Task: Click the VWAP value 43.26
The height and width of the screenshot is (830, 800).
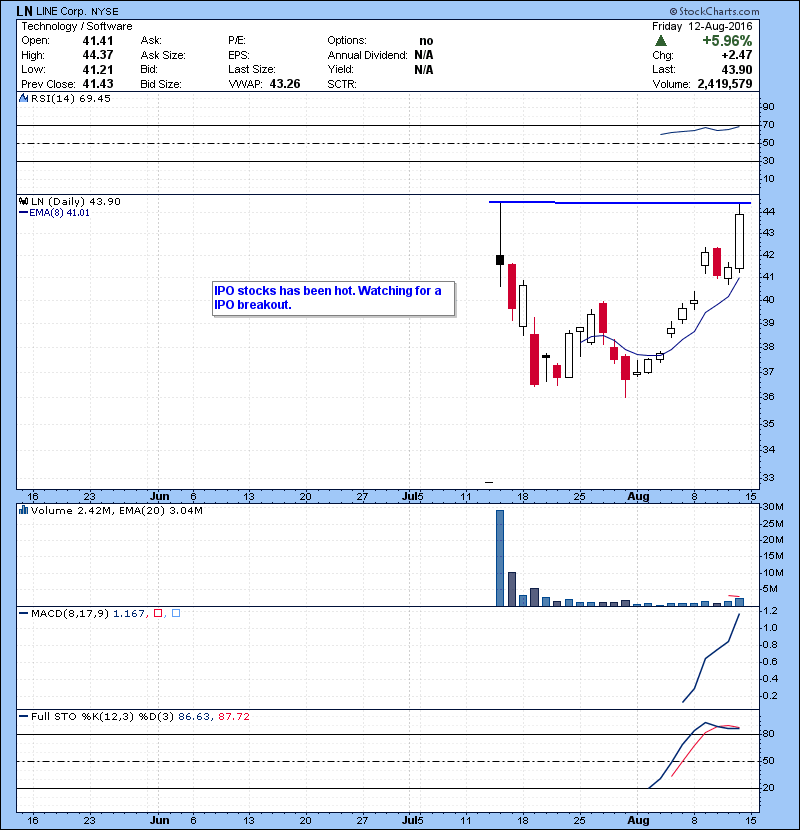Action: tap(285, 84)
